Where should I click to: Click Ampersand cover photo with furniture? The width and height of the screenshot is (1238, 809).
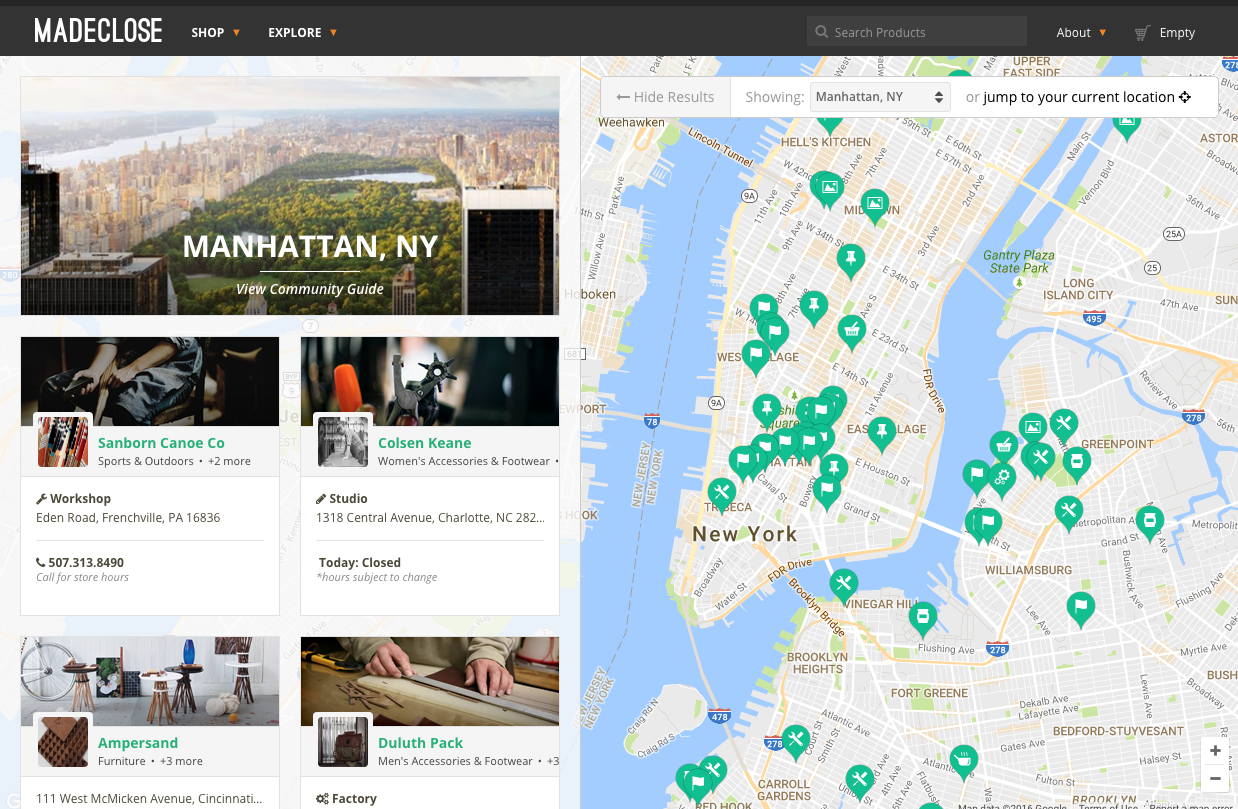pos(150,681)
